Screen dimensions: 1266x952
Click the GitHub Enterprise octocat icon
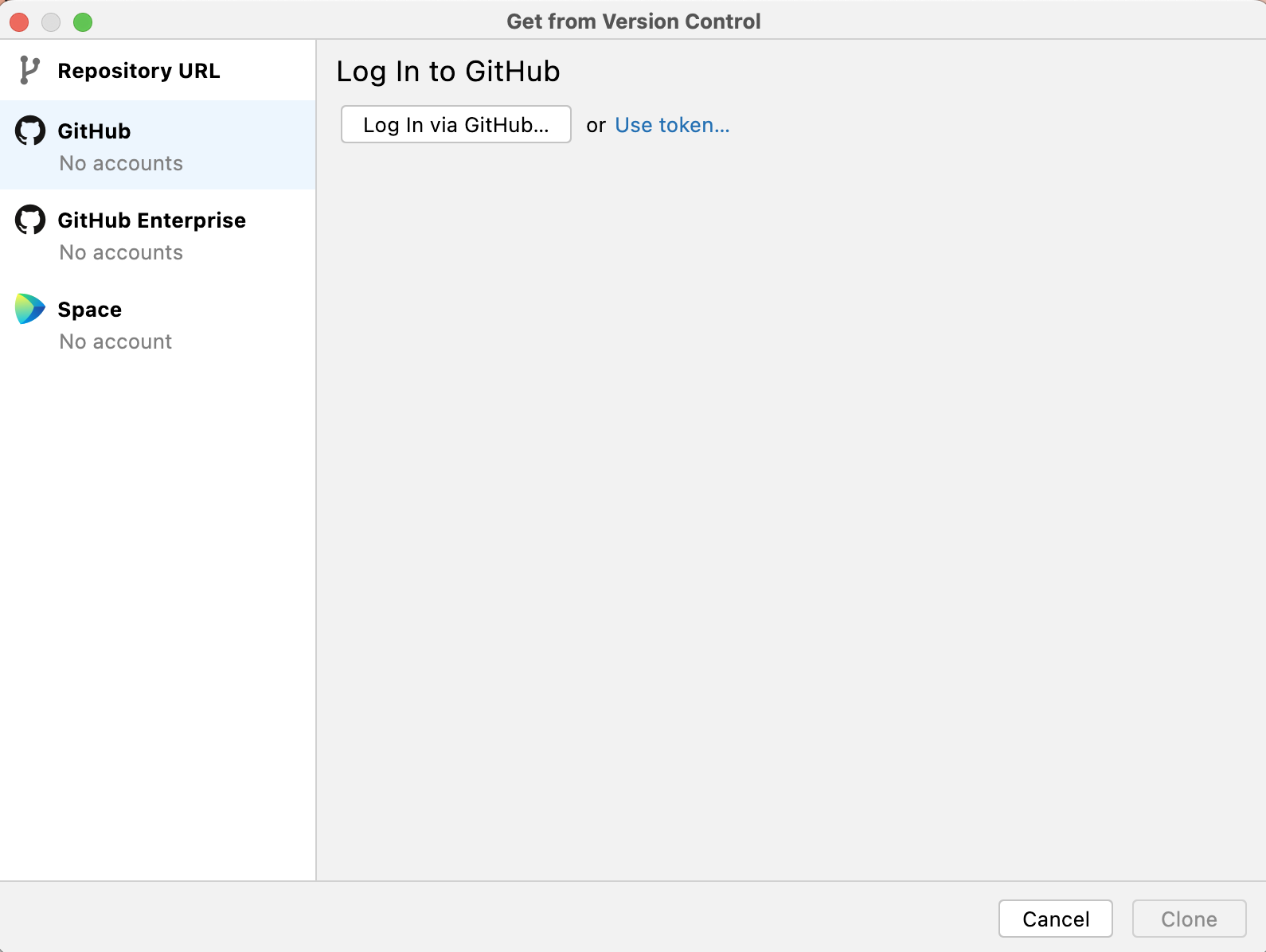(30, 220)
